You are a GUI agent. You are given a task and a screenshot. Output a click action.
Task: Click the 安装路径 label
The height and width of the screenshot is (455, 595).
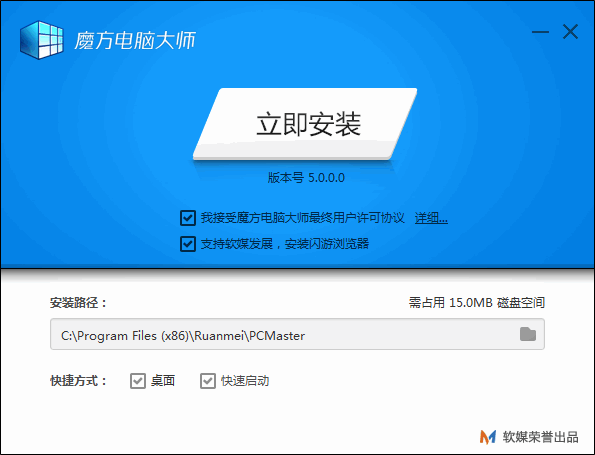[x=79, y=303]
